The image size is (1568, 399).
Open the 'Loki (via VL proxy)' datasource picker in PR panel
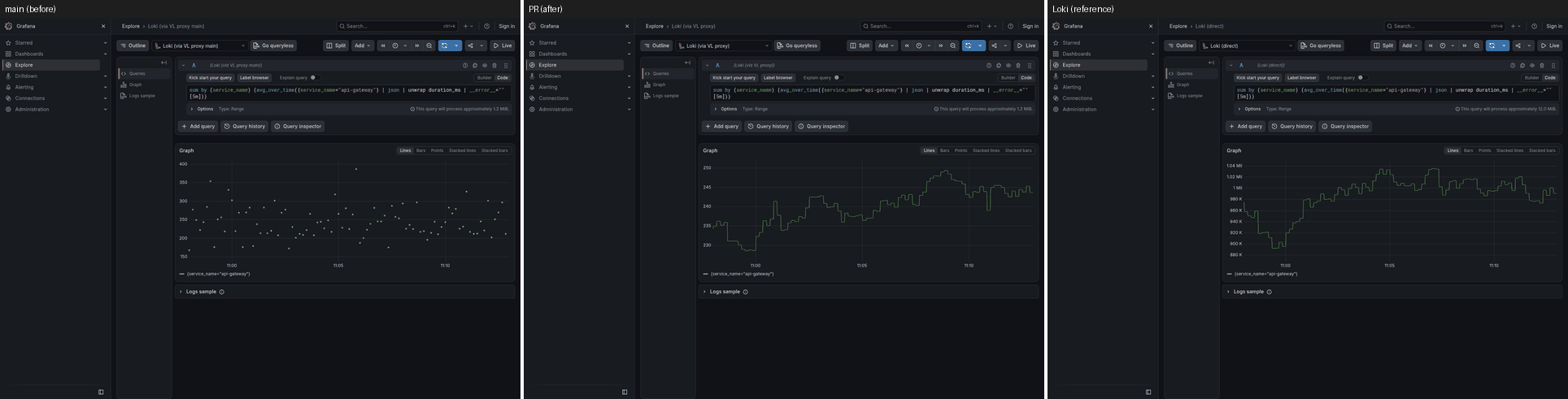pos(723,46)
